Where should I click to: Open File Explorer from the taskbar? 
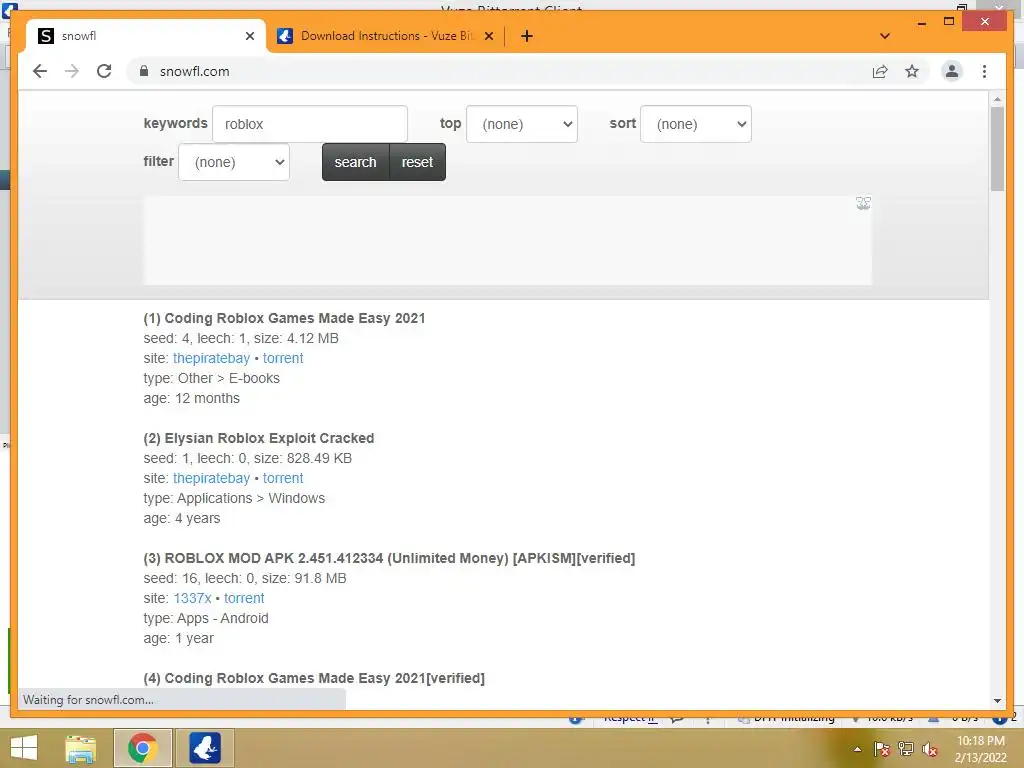pos(81,748)
